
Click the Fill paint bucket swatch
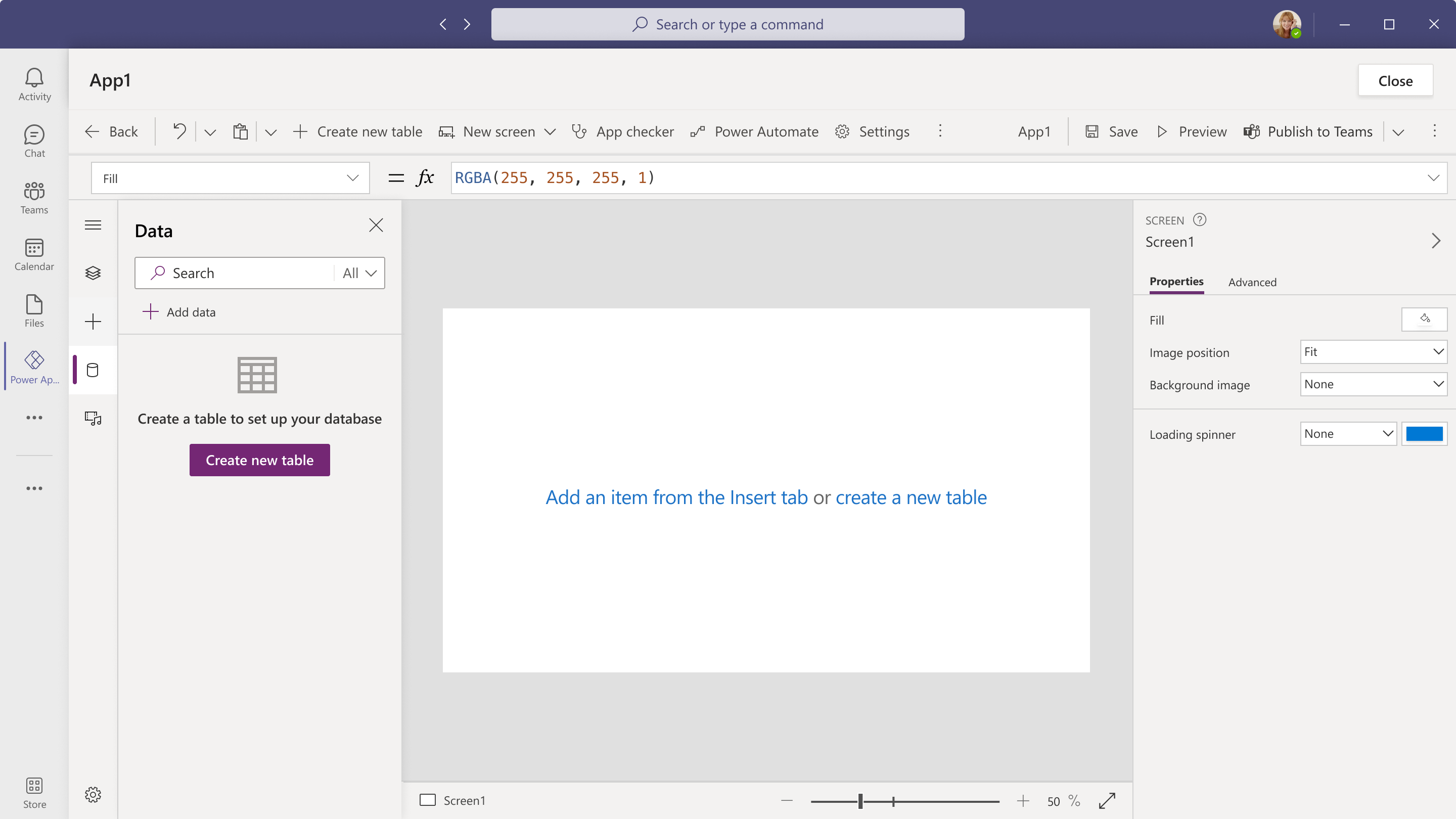[x=1424, y=320]
